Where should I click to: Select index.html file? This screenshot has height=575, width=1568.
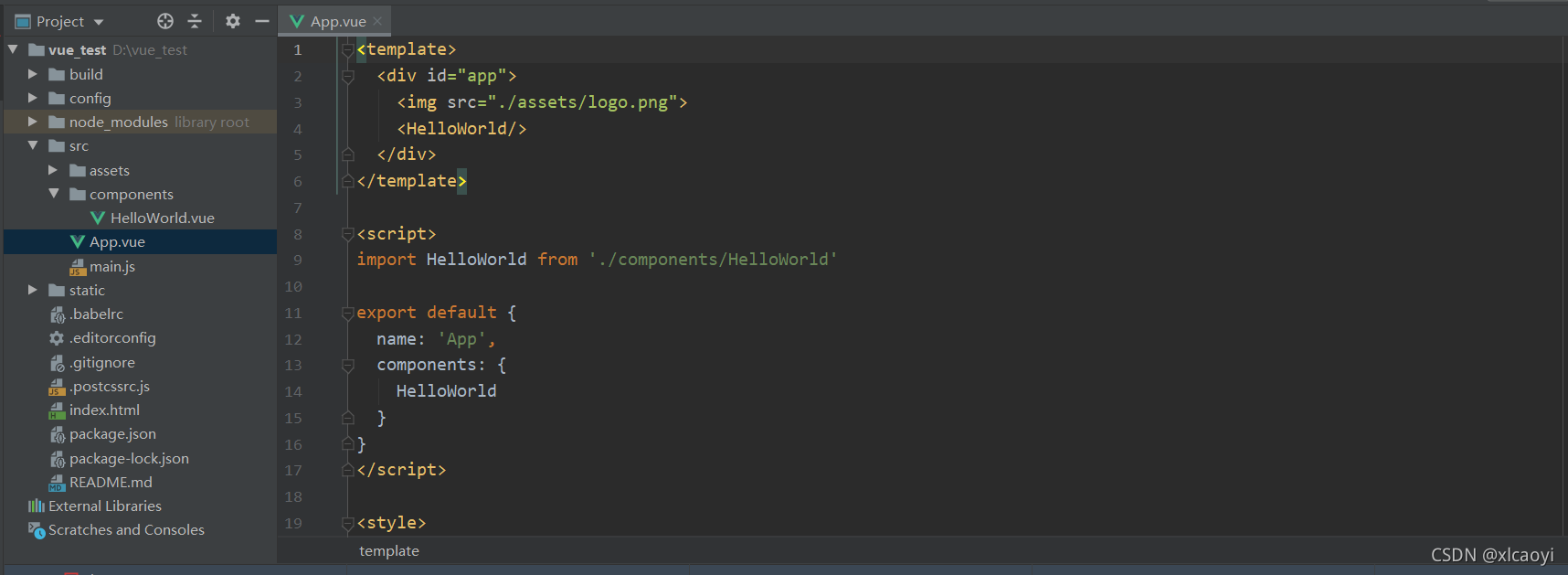click(x=104, y=410)
